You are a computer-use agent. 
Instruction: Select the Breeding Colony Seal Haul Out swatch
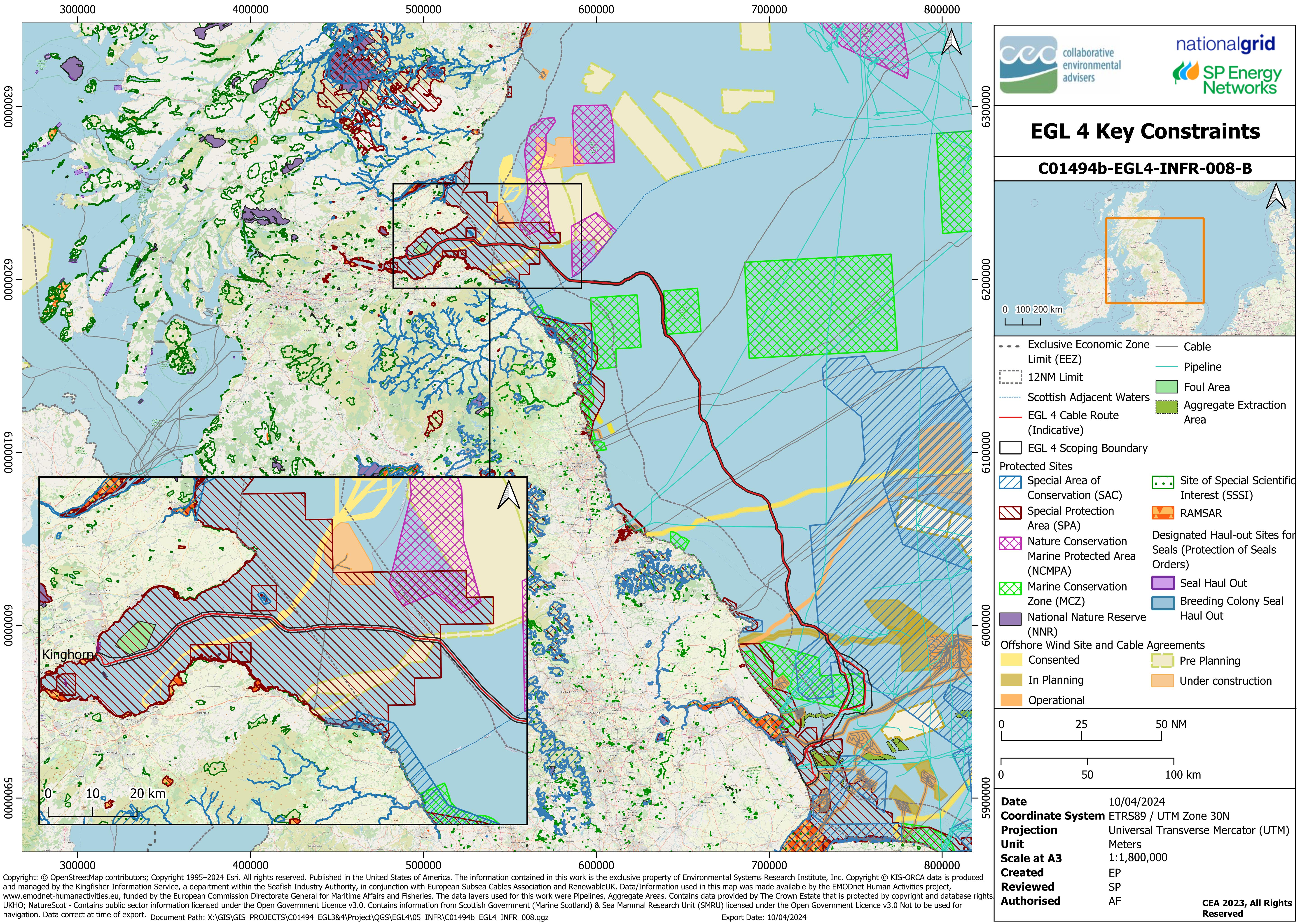(1163, 603)
